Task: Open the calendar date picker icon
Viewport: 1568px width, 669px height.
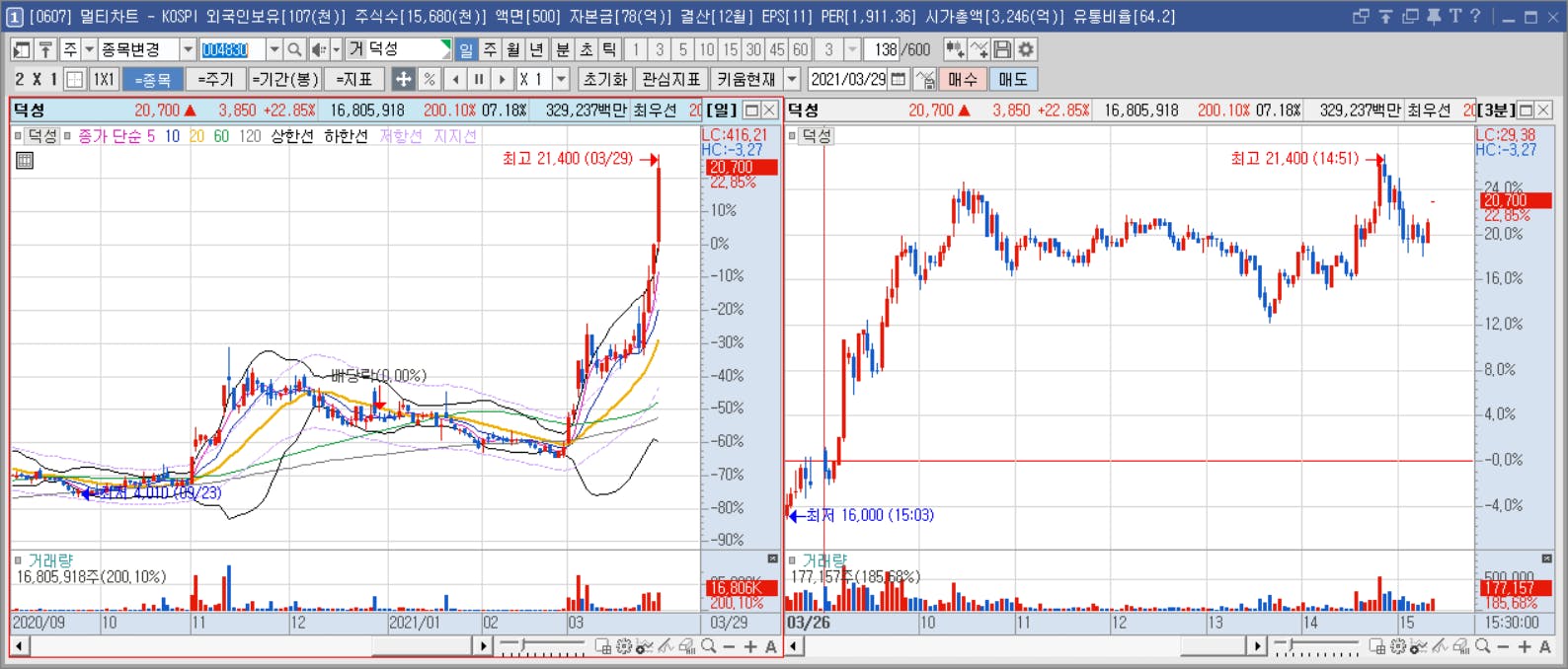Action: click(898, 79)
